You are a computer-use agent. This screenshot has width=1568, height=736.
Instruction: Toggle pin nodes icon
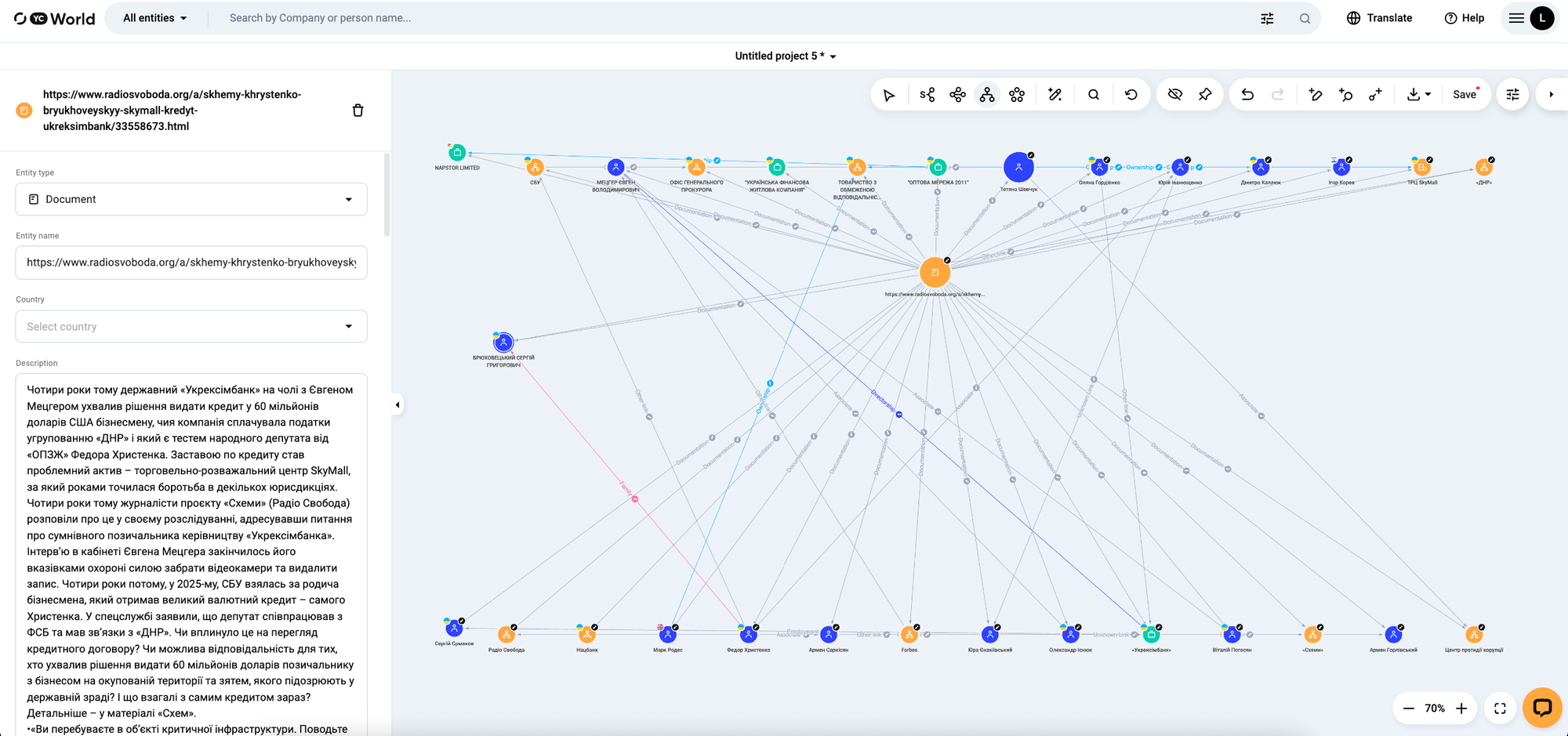pyautogui.click(x=1205, y=95)
